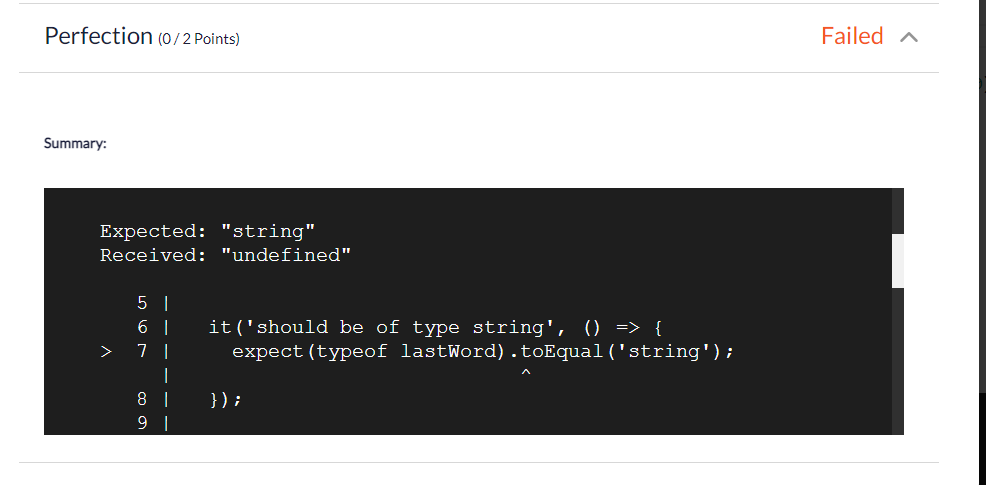Click the it('should be of type string') line
This screenshot has height=485, width=986.
tap(436, 327)
